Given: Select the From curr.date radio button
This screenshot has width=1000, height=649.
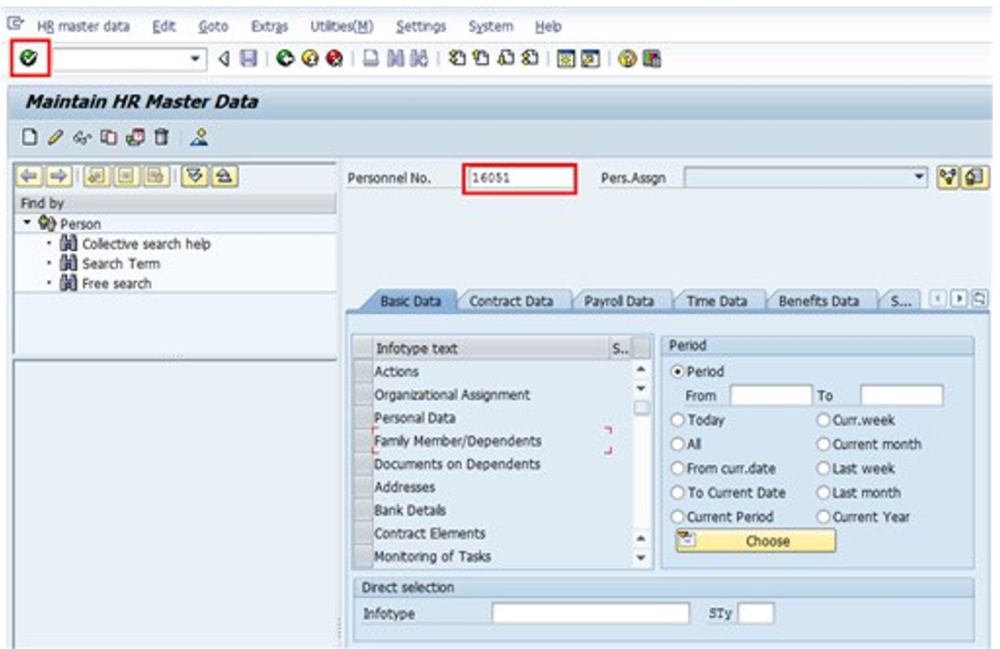Looking at the screenshot, I should point(678,469).
